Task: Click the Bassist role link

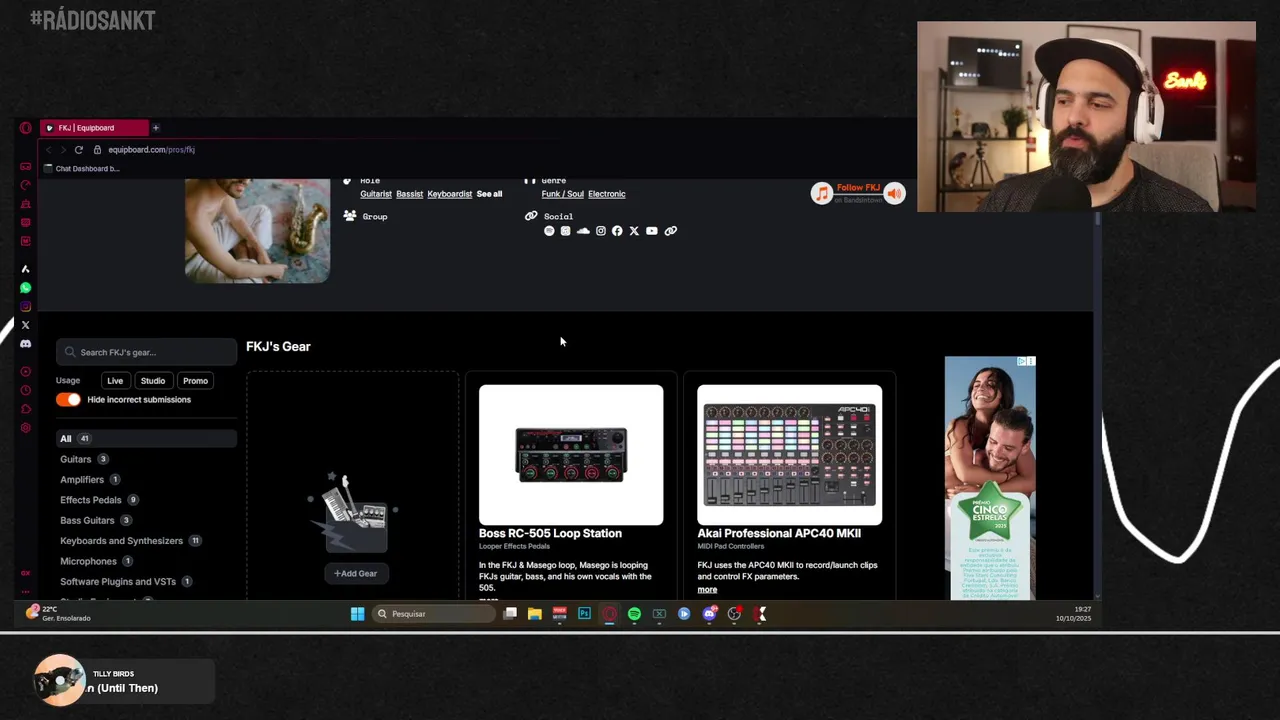Action: [x=410, y=194]
